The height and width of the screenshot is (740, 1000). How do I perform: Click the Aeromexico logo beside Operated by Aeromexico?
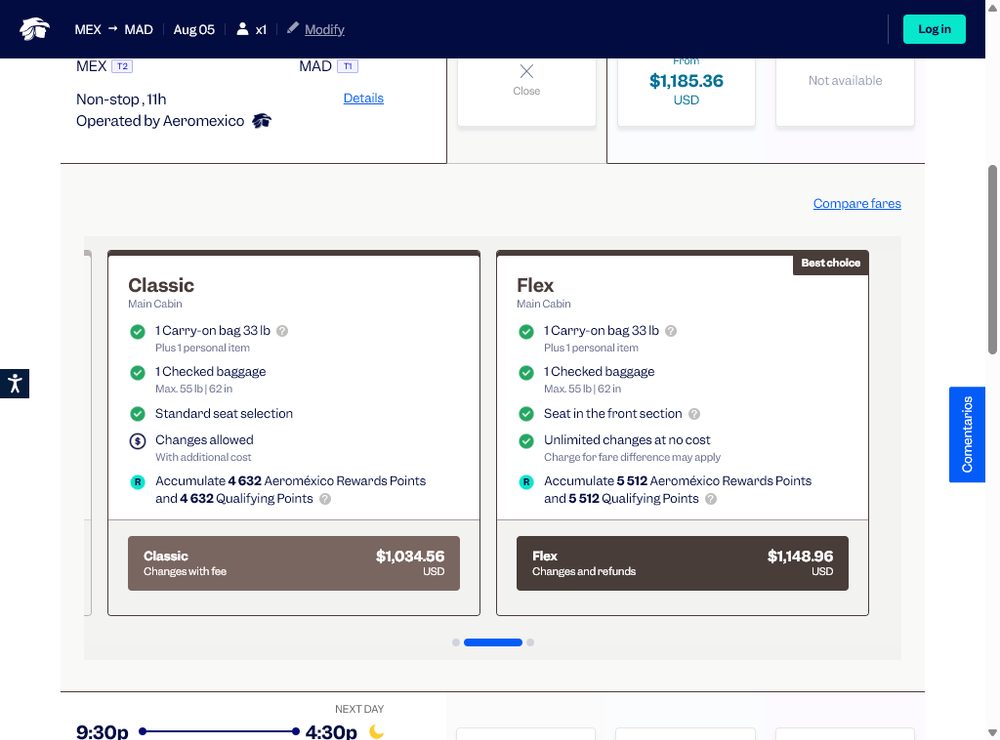pos(261,121)
